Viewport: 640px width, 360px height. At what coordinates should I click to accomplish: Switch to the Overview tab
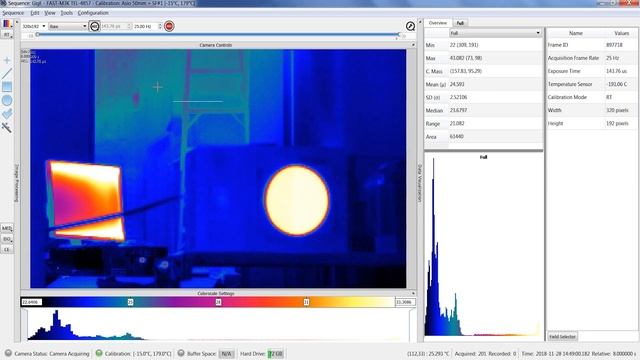click(438, 23)
